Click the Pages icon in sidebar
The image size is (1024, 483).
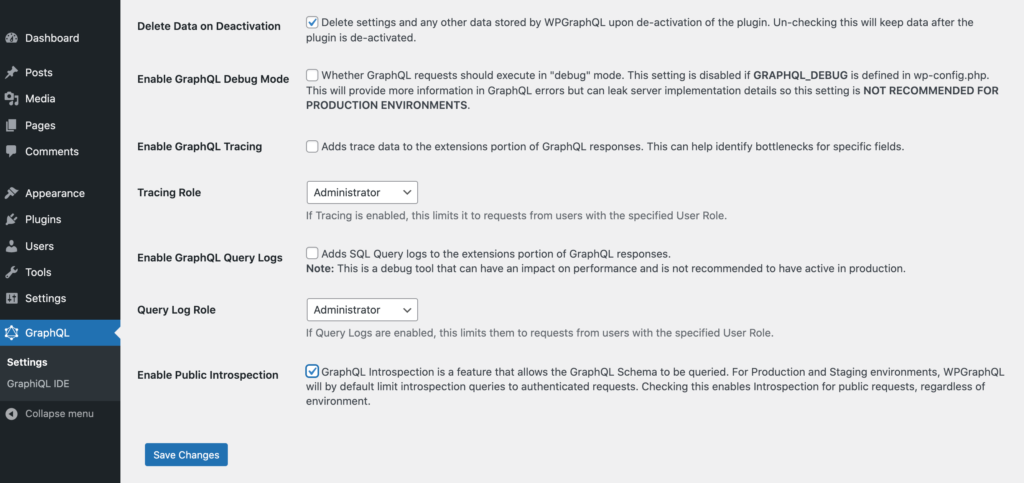pos(10,125)
